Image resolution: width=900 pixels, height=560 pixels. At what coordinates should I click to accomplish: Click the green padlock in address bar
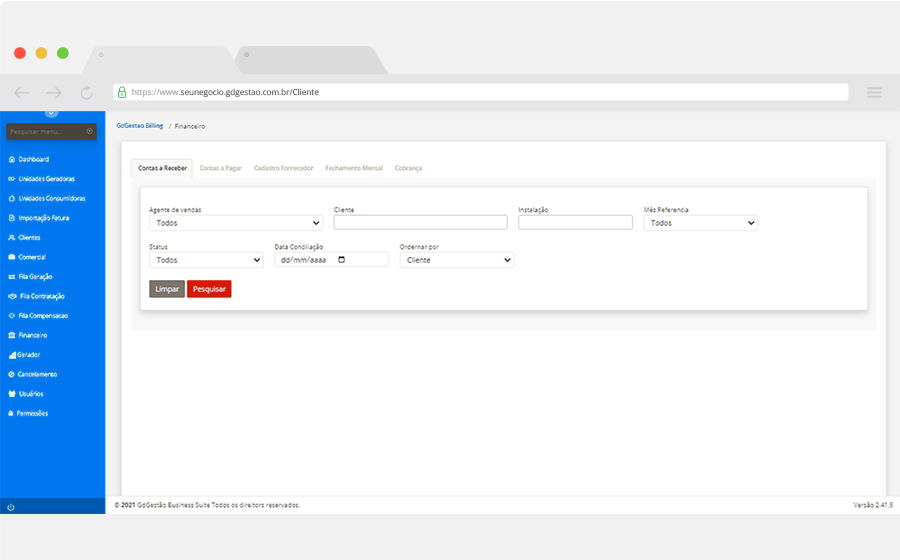pyautogui.click(x=122, y=92)
